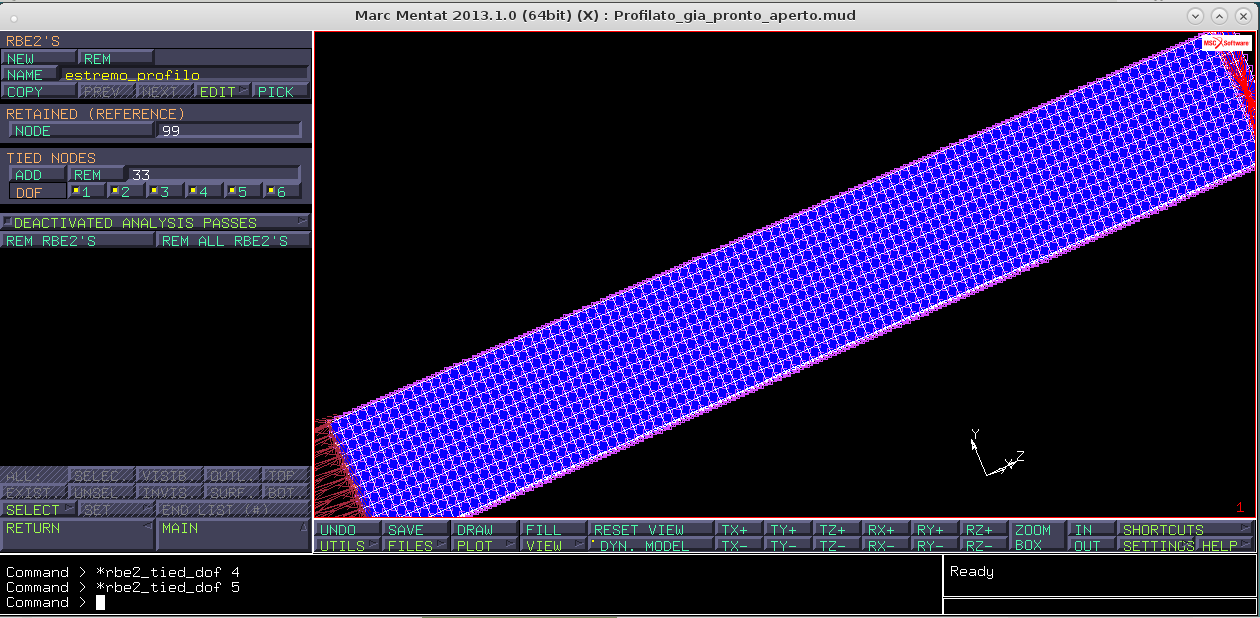
Task: Click the 'RETAINED (REFERENCE)' section heading
Action: click(x=96, y=114)
